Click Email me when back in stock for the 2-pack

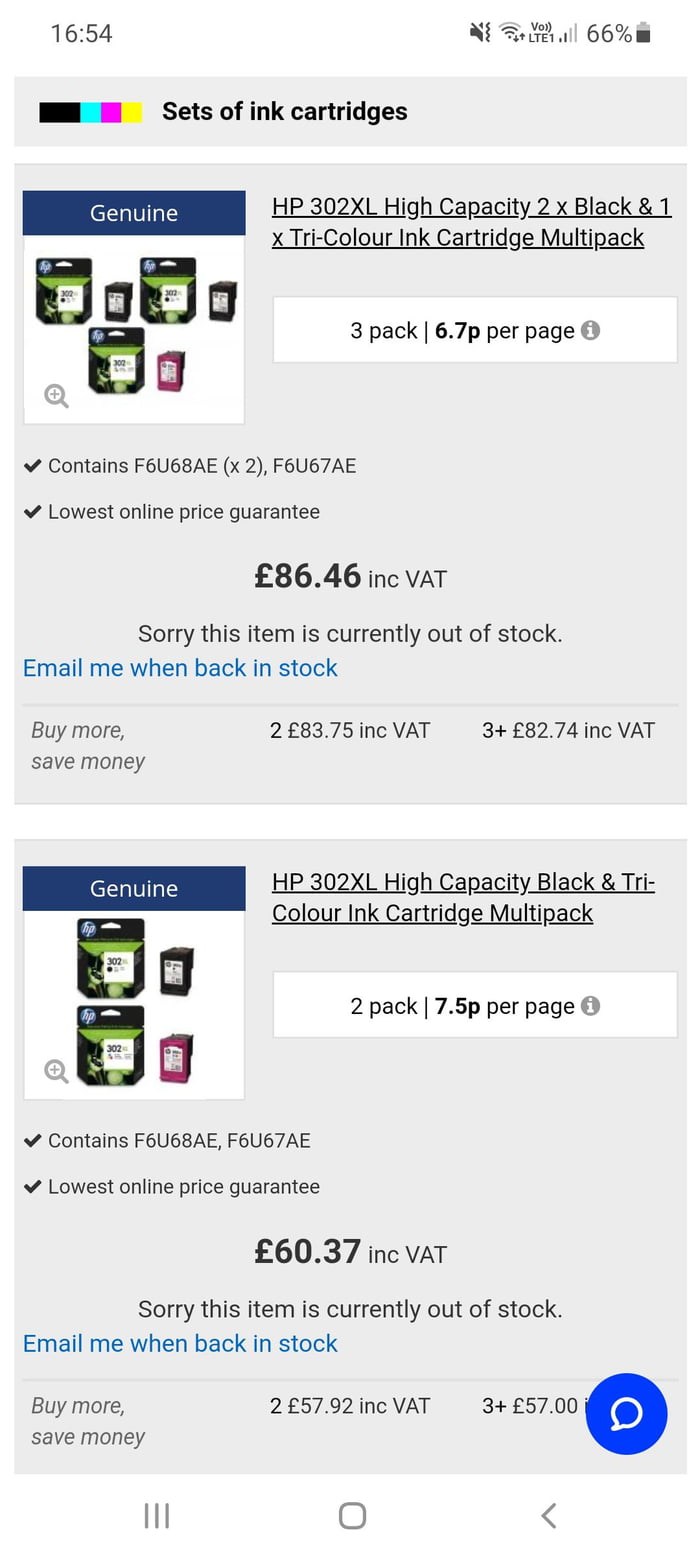180,1343
